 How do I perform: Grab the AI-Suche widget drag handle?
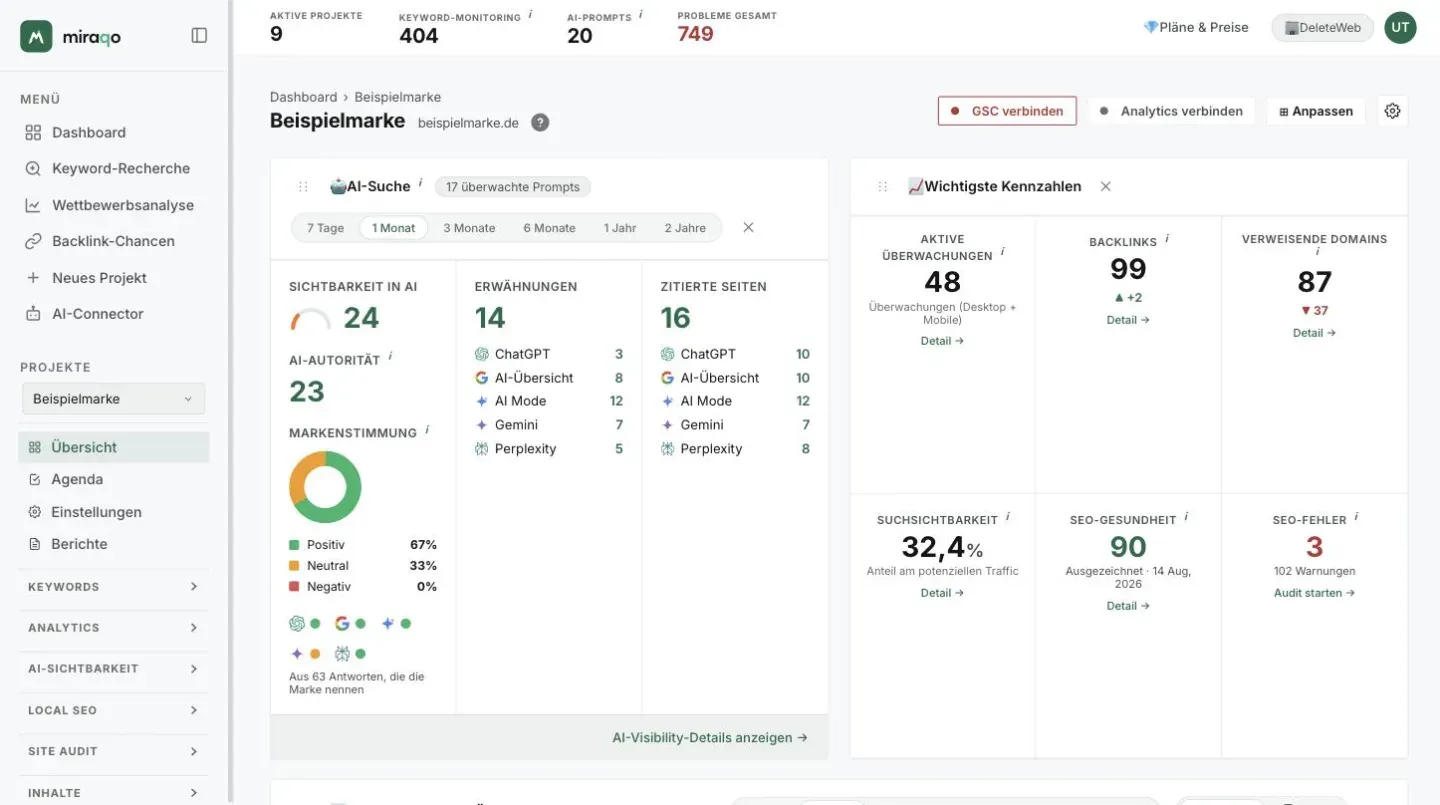click(303, 187)
